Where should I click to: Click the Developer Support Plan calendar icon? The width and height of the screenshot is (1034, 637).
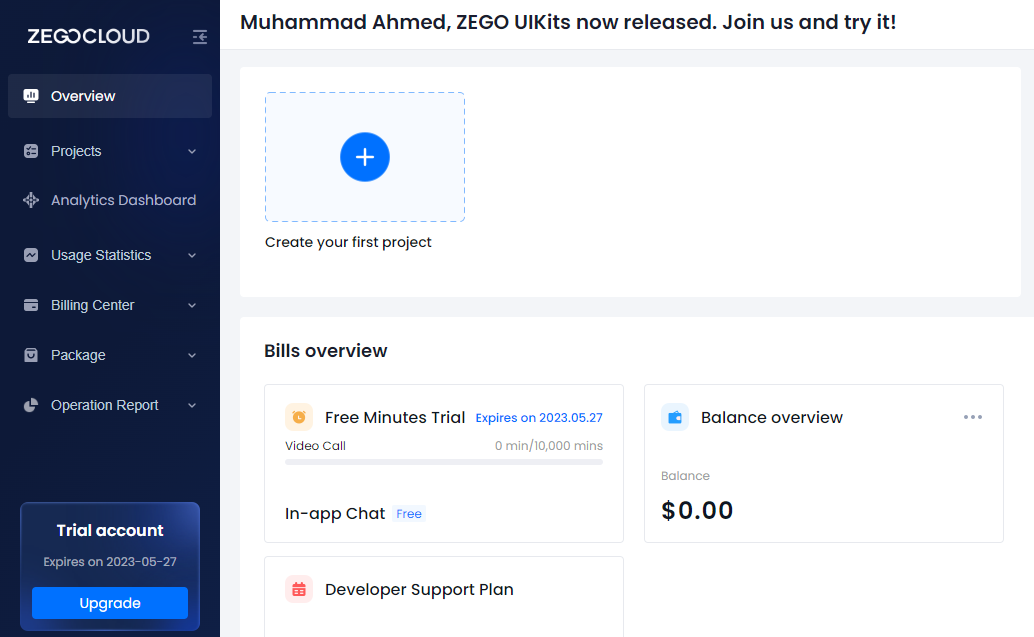tap(299, 589)
